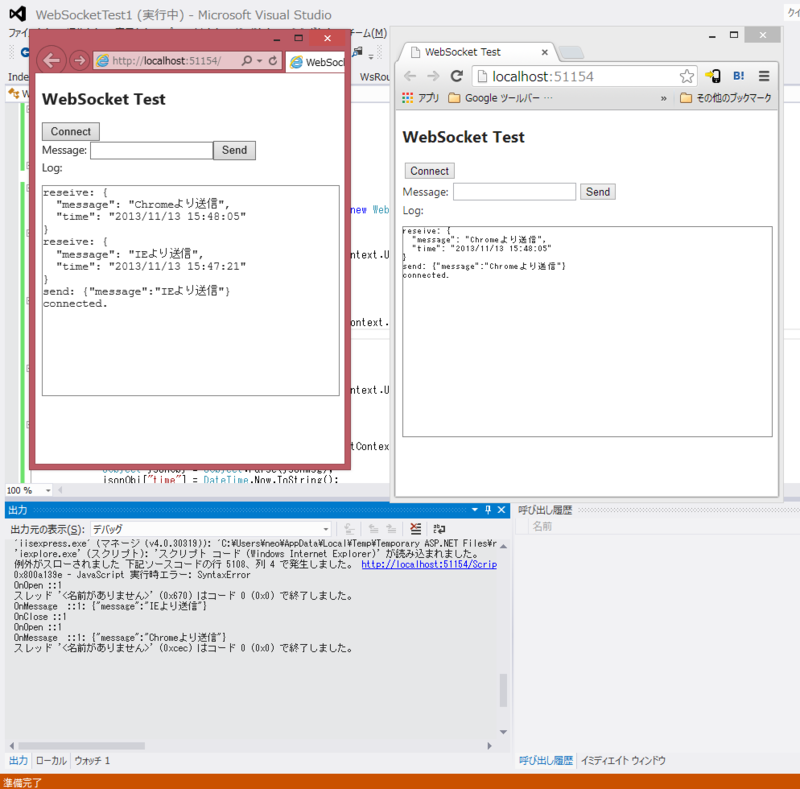Click 'OnClose ::1' line in output

(40, 617)
